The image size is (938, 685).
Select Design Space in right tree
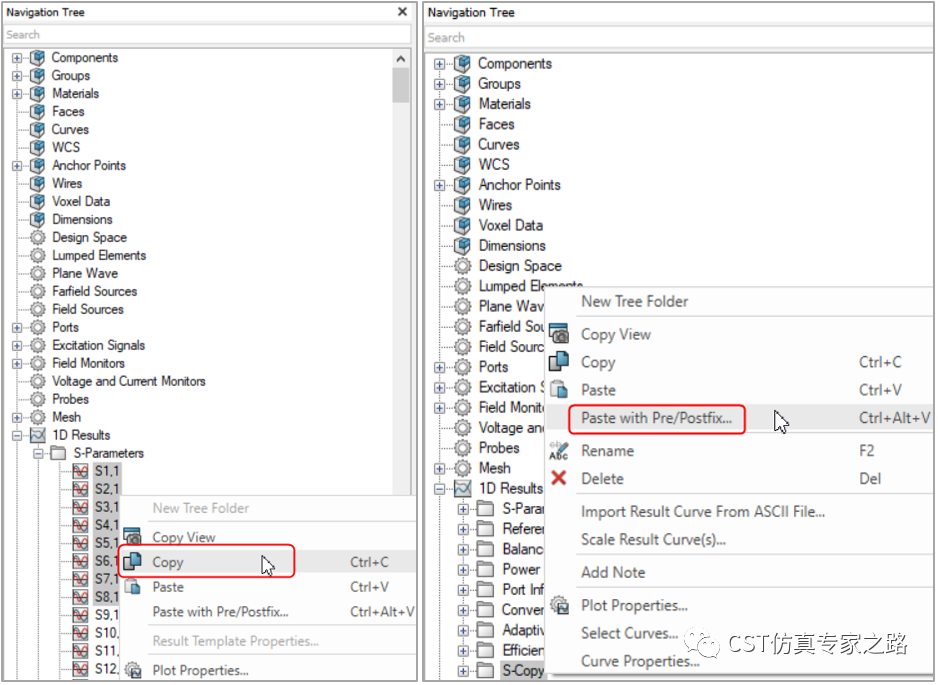point(520,266)
